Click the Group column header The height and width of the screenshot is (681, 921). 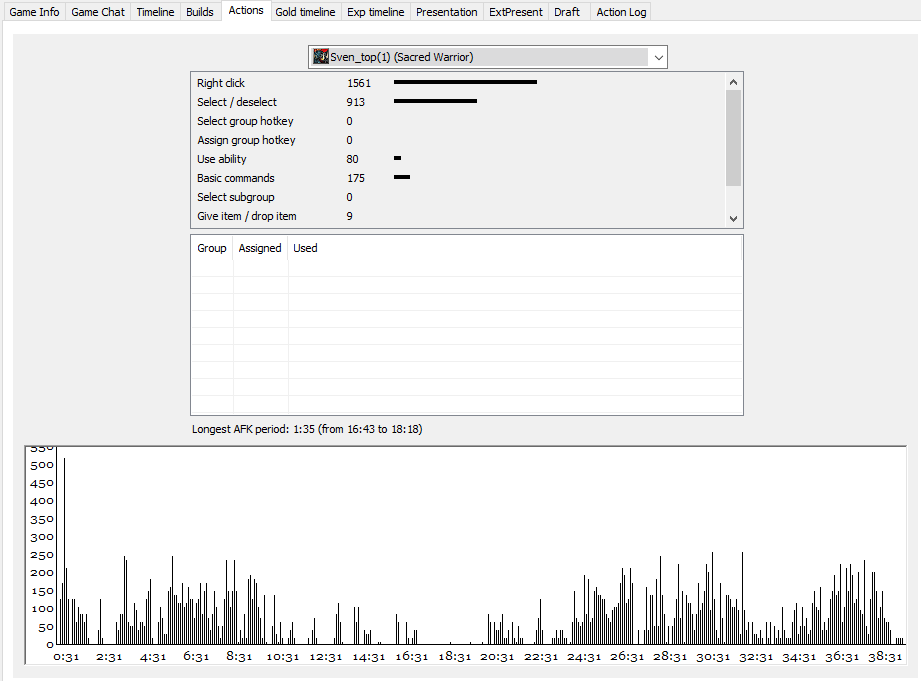(x=212, y=248)
